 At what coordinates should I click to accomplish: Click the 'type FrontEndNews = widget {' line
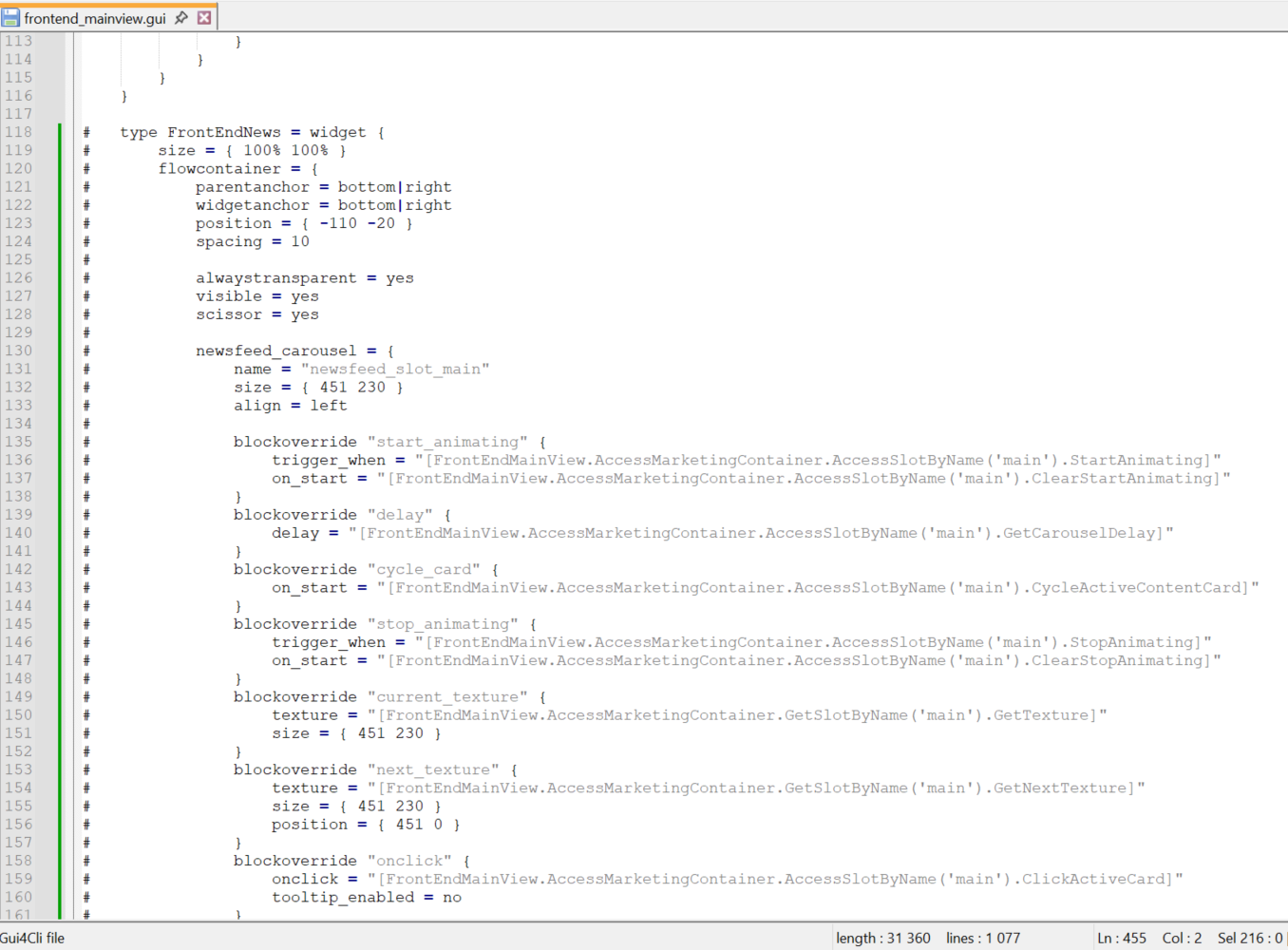coord(253,132)
